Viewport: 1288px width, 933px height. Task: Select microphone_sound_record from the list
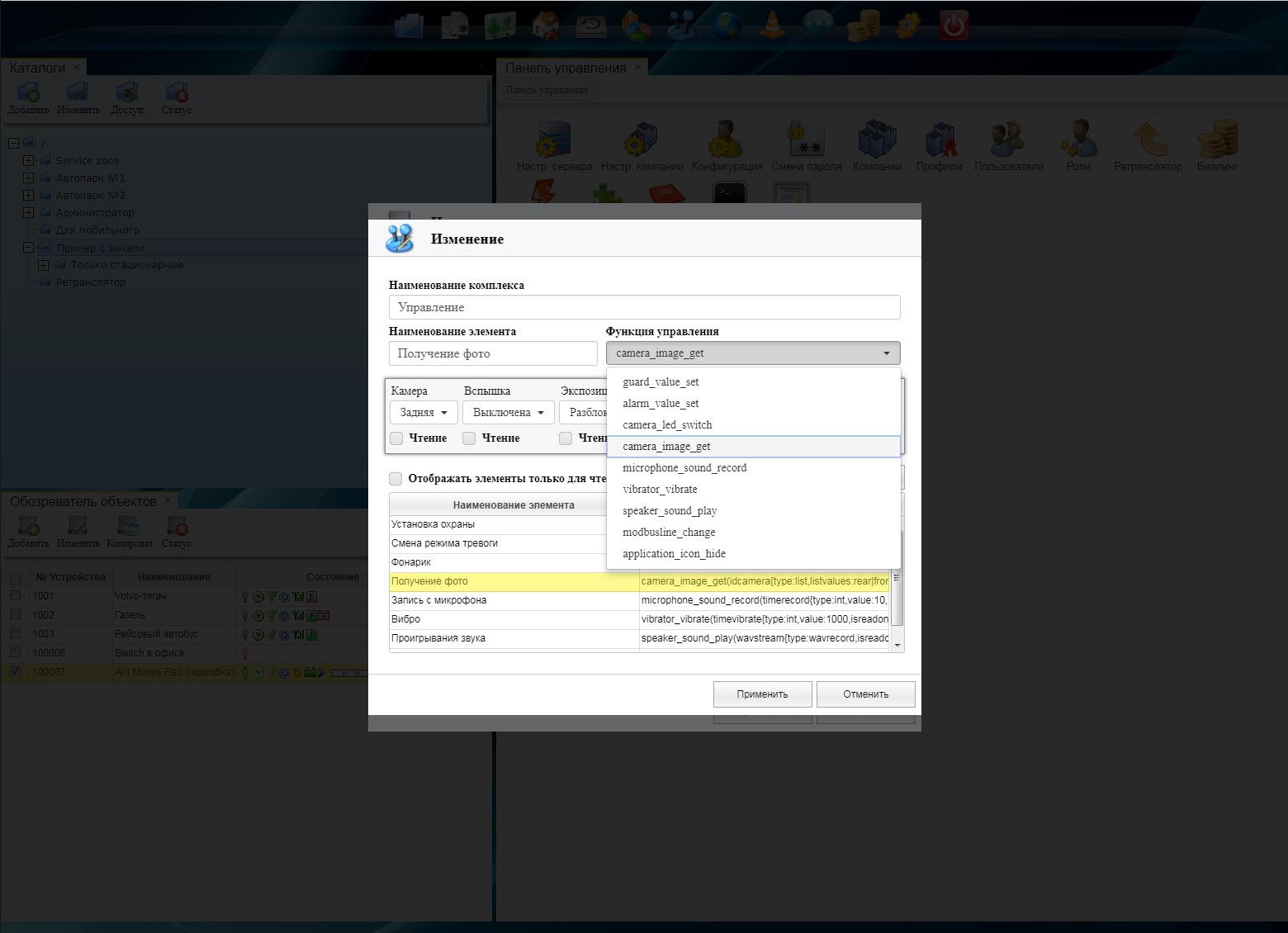pos(684,468)
